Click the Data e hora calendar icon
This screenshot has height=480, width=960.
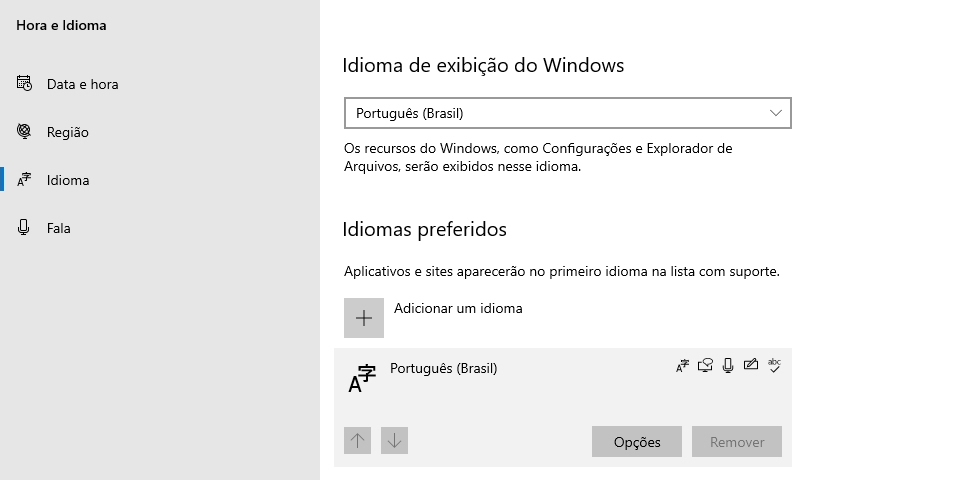tap(24, 83)
